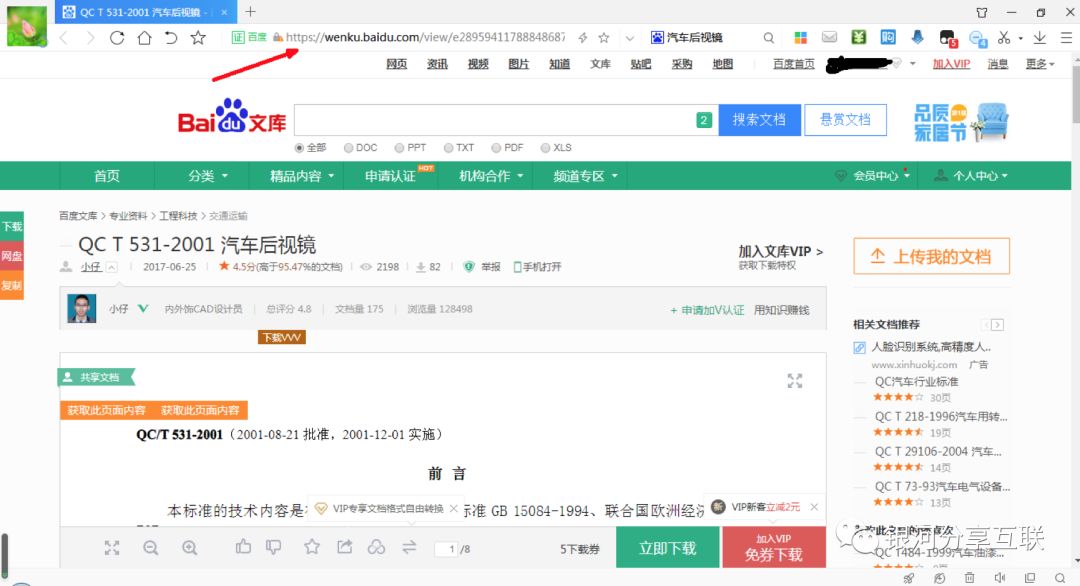Screen dimensions: 1080x586
Task: Bookmark page with toolbar star icon
Action: [198, 38]
